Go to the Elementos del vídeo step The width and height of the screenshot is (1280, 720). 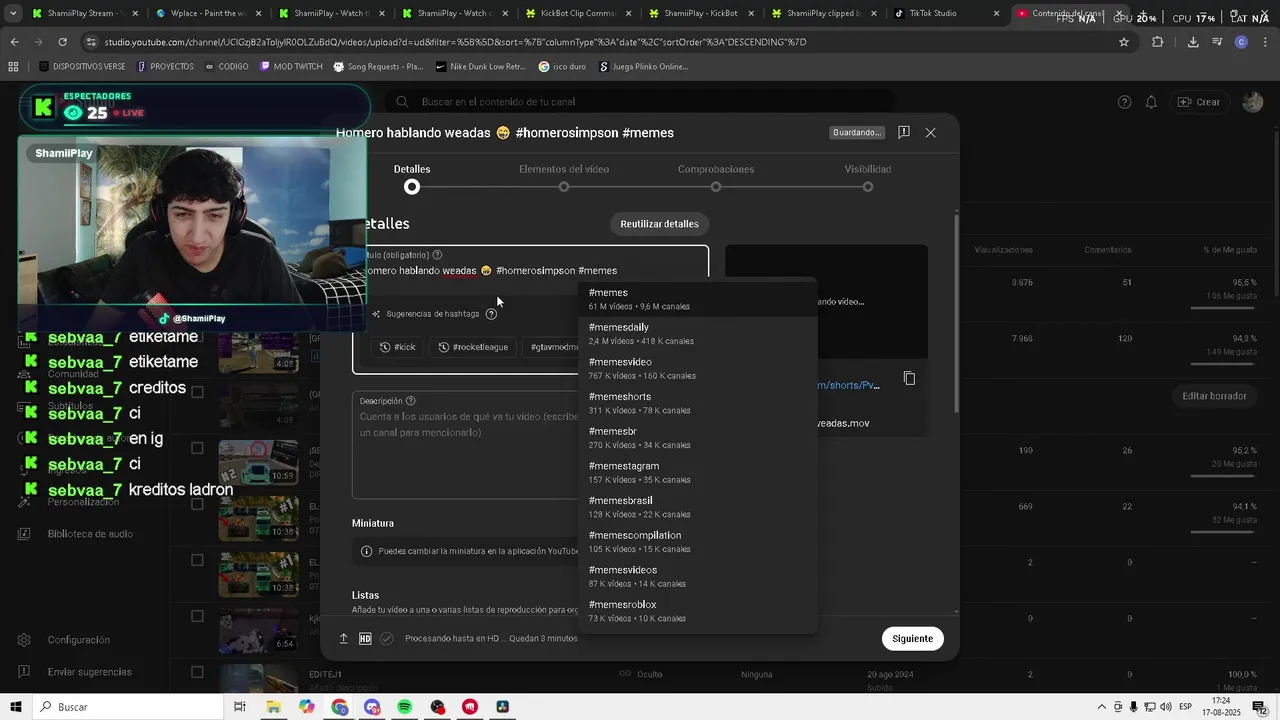click(x=564, y=177)
